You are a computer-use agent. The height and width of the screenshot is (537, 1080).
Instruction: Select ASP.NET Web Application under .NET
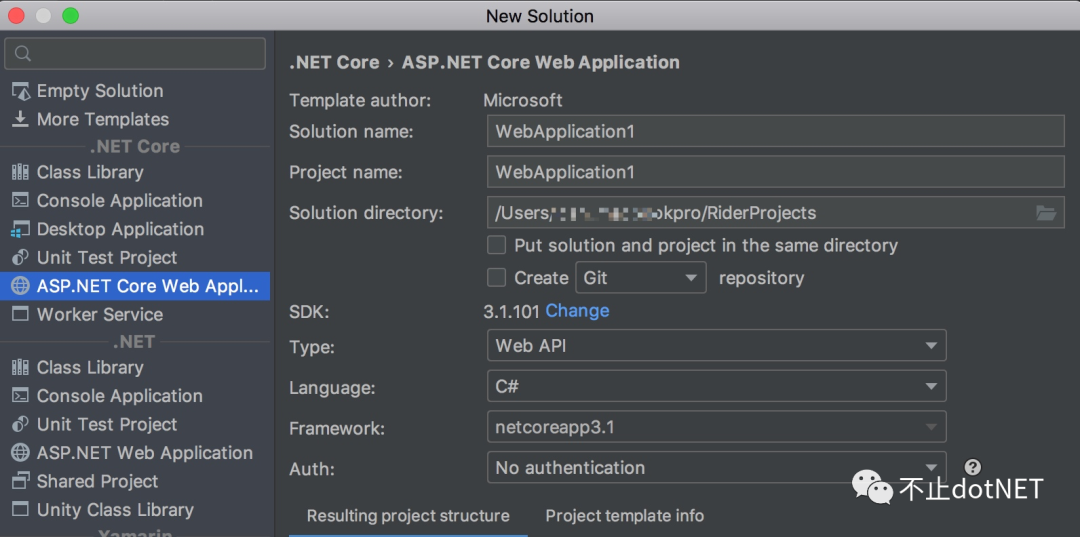tap(144, 453)
